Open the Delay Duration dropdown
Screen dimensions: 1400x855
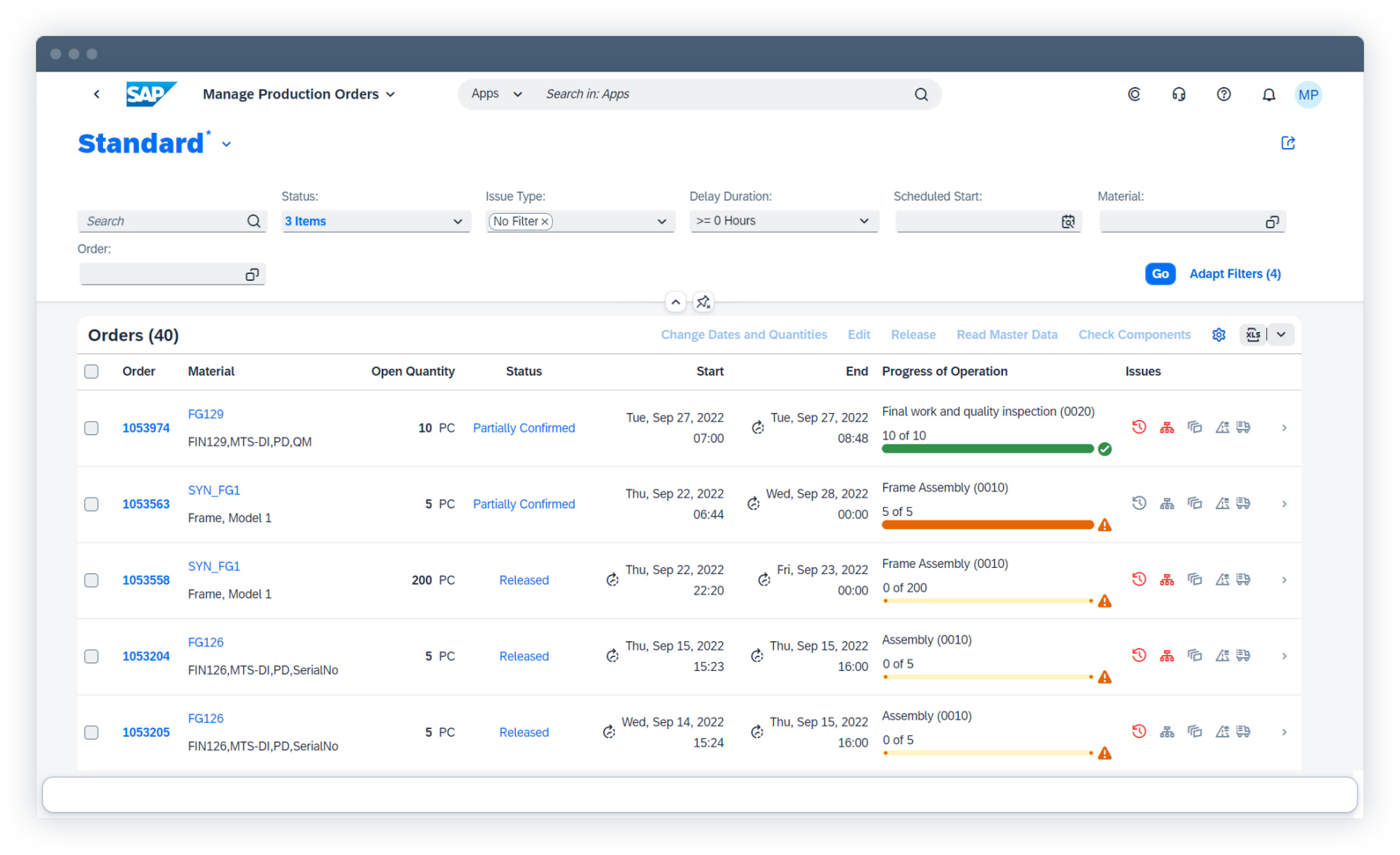click(863, 221)
